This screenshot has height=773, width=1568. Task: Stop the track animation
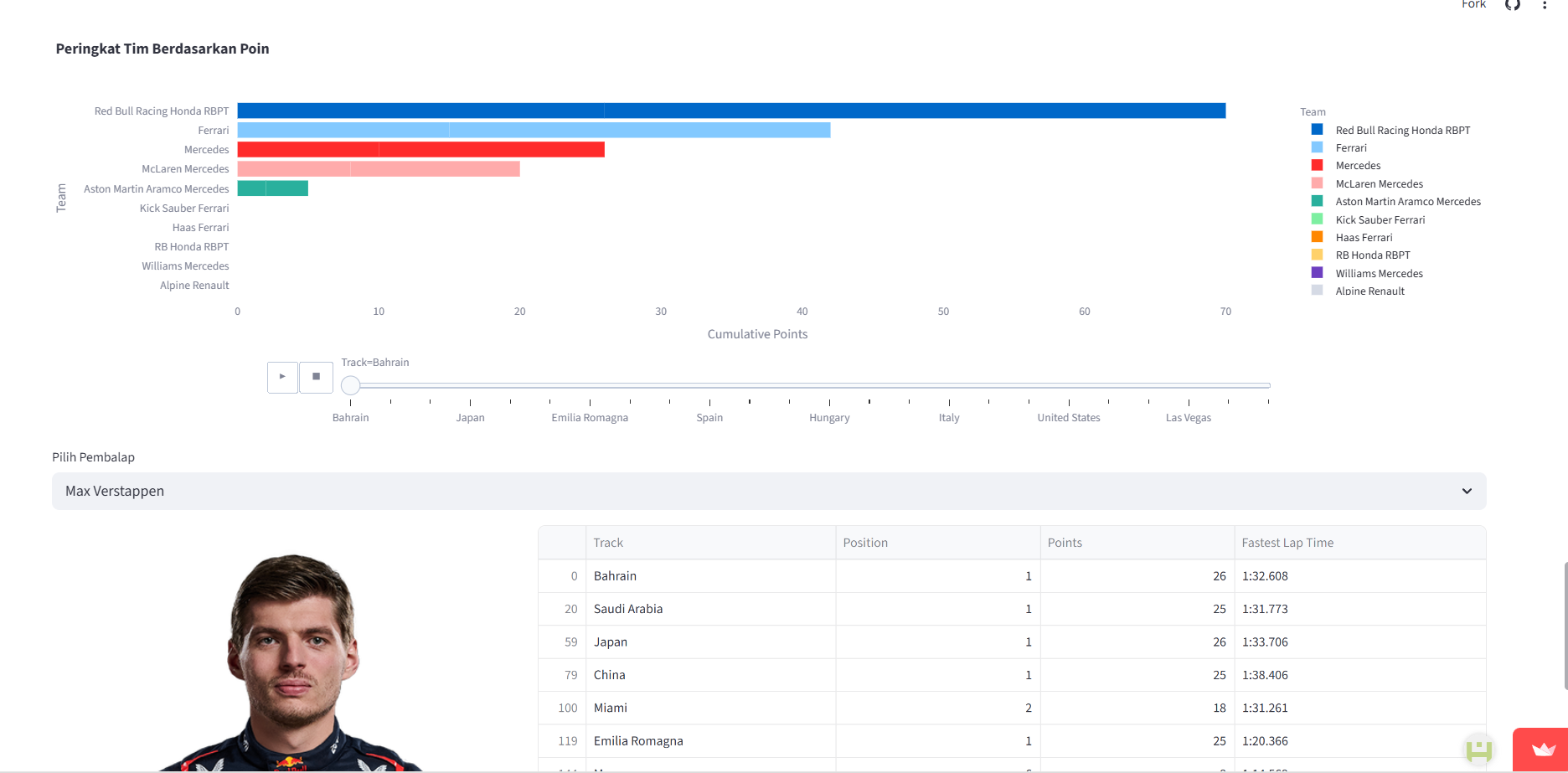click(x=316, y=377)
